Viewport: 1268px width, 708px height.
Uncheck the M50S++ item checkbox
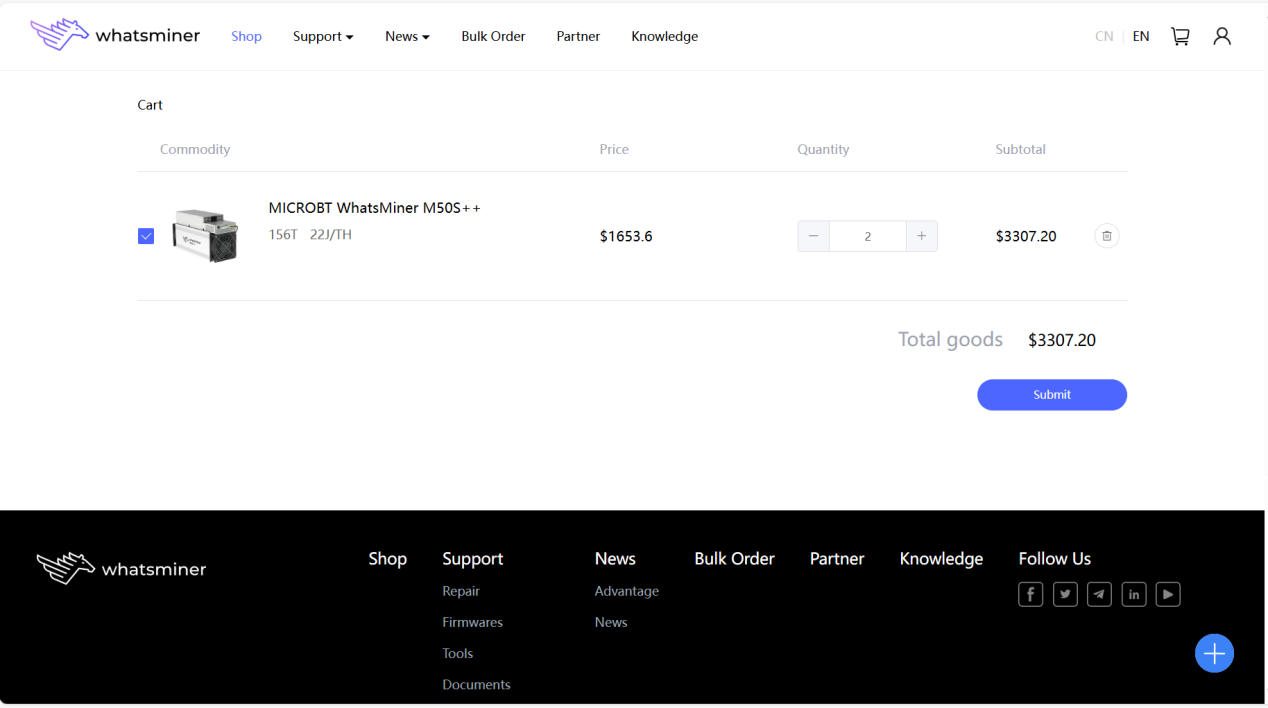click(x=146, y=236)
